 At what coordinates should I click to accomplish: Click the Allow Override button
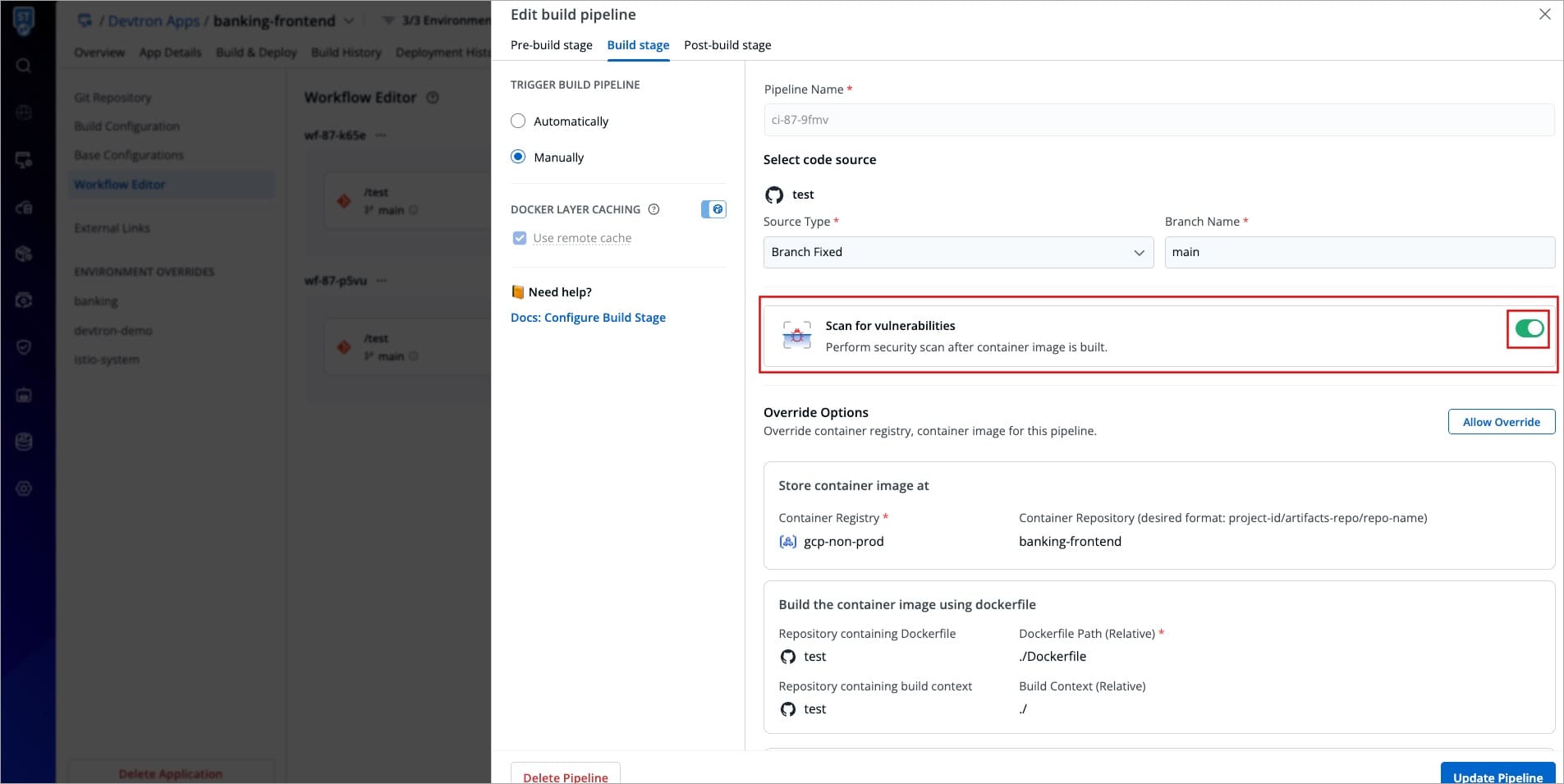click(x=1501, y=422)
